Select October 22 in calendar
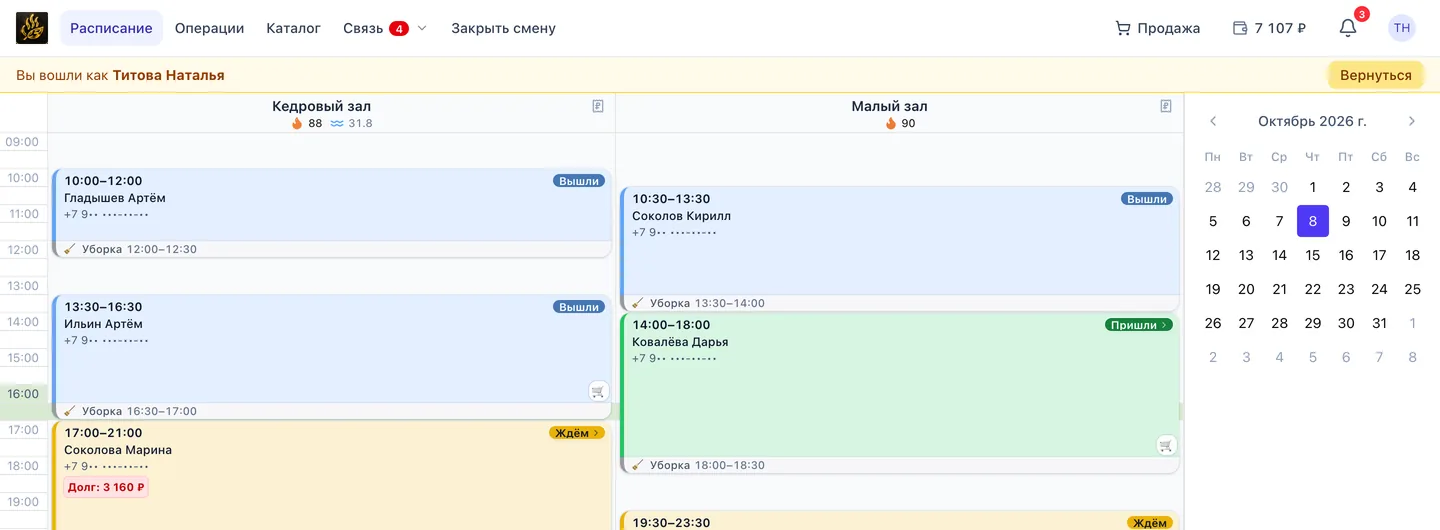 pyautogui.click(x=1313, y=289)
